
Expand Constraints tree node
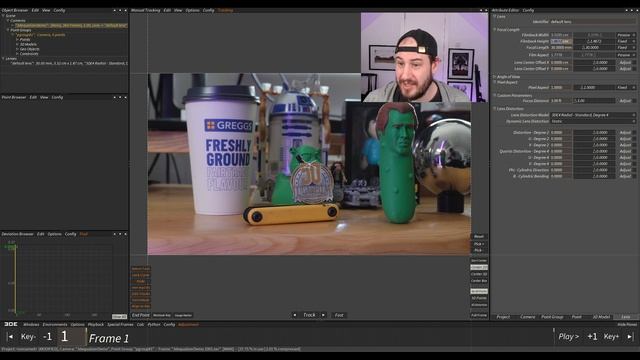click(x=17, y=54)
